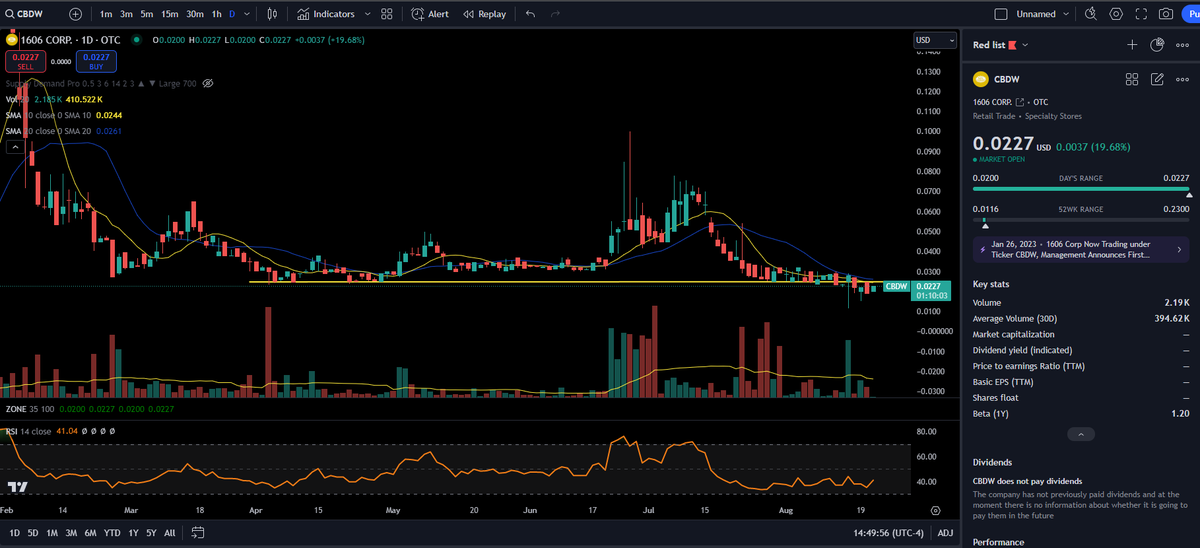
Task: Expand the Unnamed layout dropdown arrow
Action: click(x=1066, y=14)
